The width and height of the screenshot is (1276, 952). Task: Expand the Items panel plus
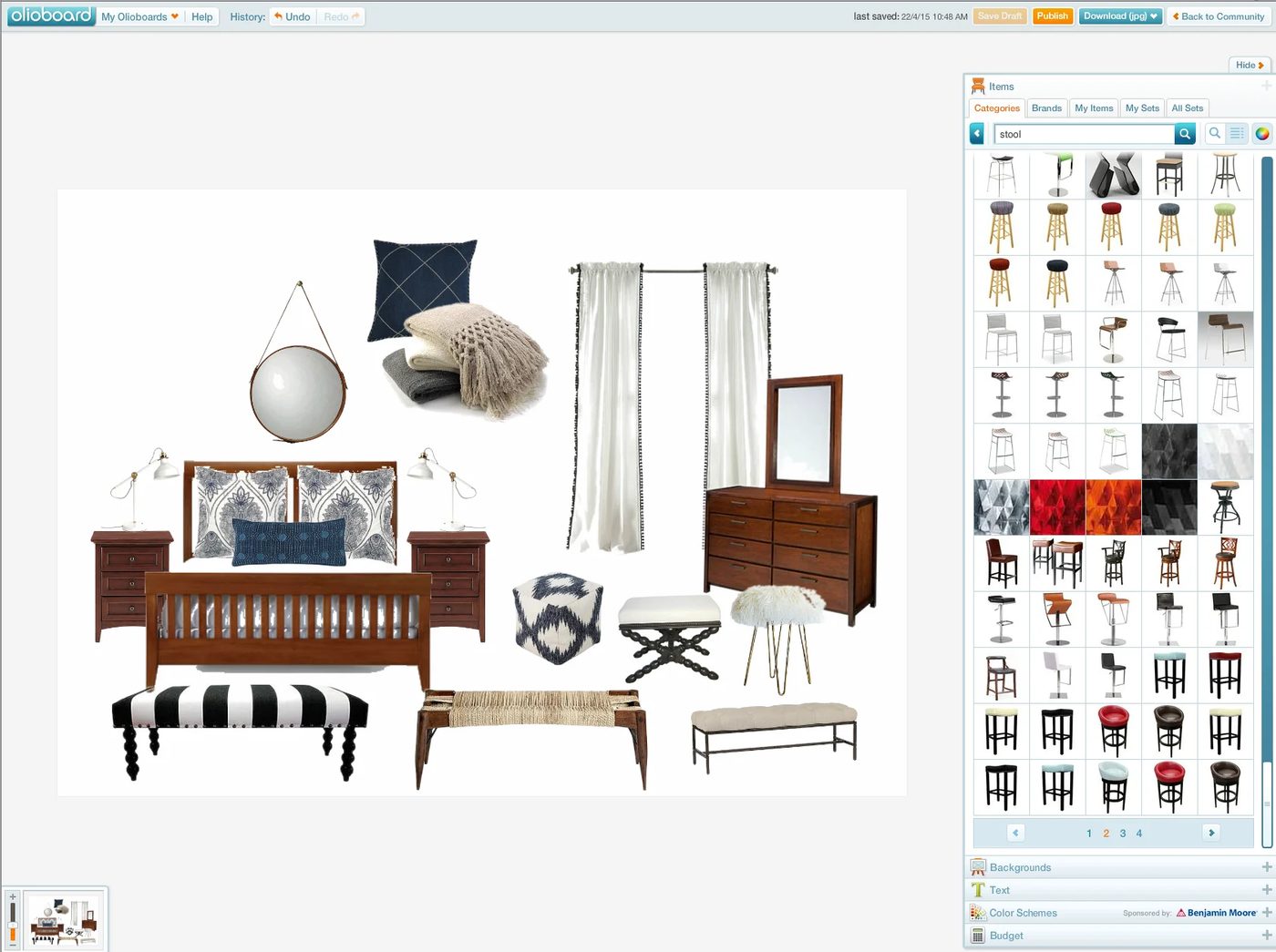pyautogui.click(x=1266, y=86)
